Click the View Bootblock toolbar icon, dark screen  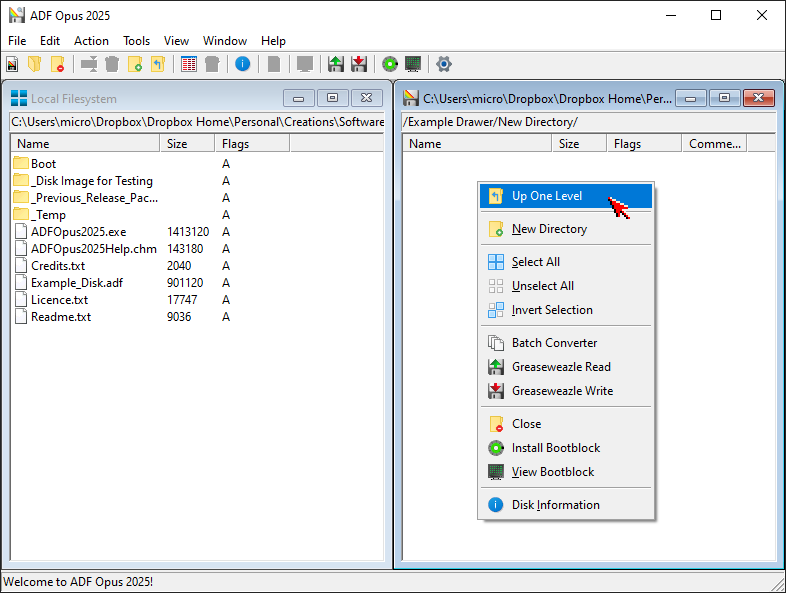pyautogui.click(x=413, y=64)
